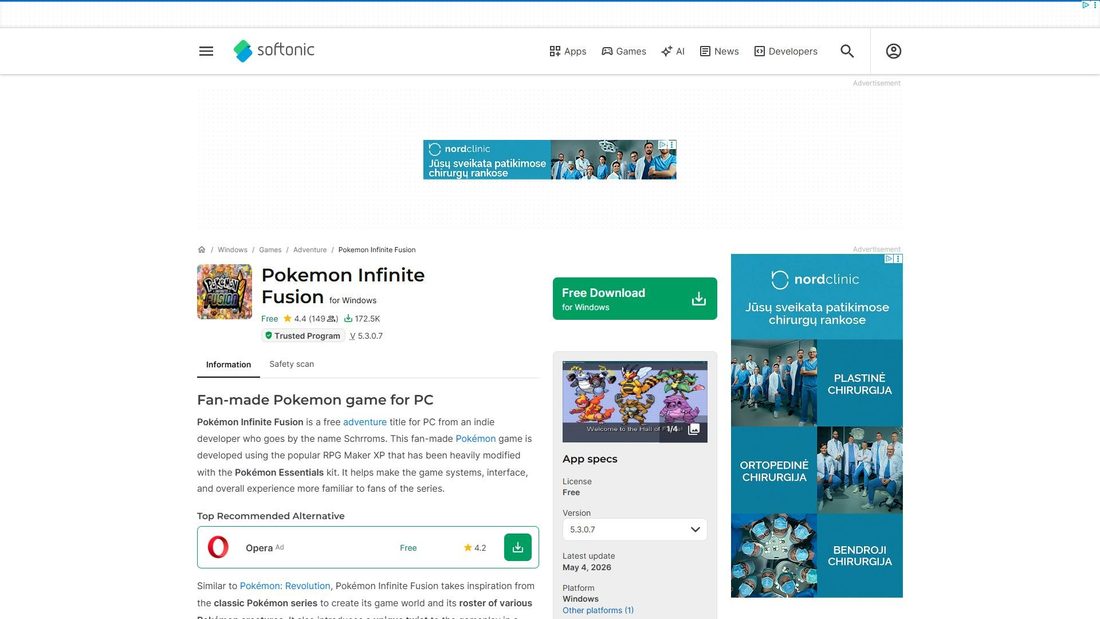Open the Apps section

click(x=568, y=51)
